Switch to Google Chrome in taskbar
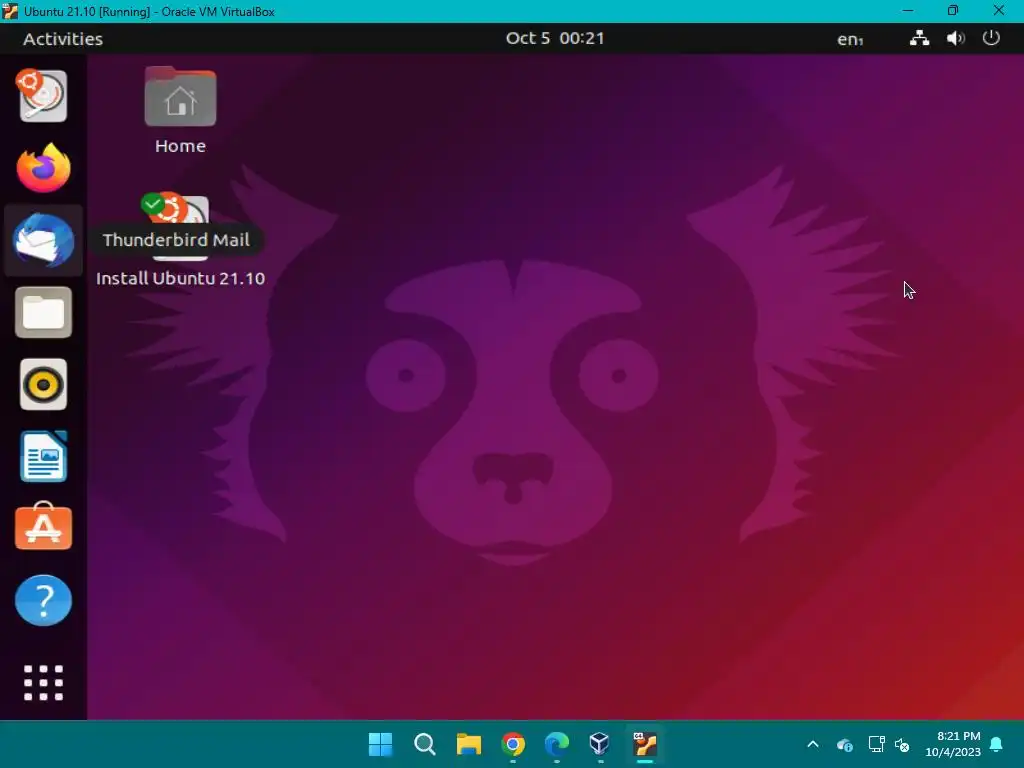The image size is (1024, 768). (513, 743)
